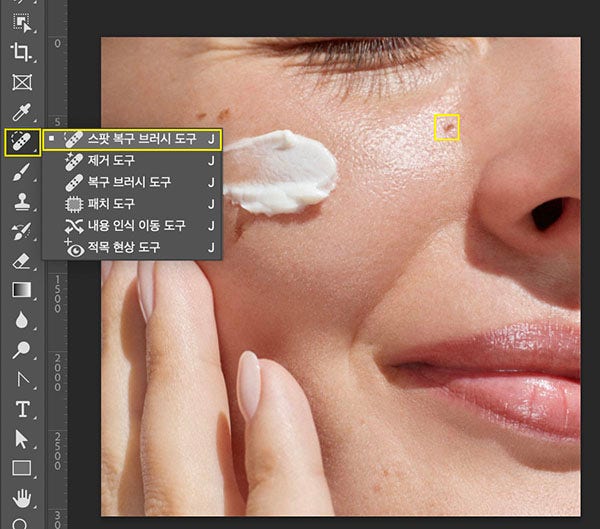Choose 제거 도구 from flyout
600x529 pixels.
132,160
